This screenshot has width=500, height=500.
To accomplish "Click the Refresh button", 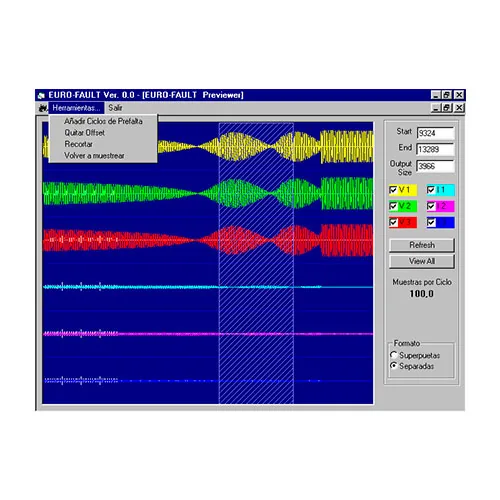I will tap(422, 245).
